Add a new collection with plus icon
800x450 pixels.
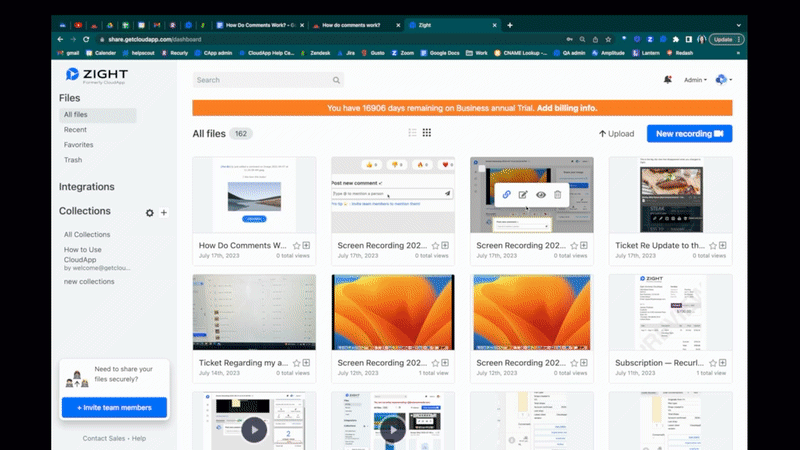(x=164, y=212)
